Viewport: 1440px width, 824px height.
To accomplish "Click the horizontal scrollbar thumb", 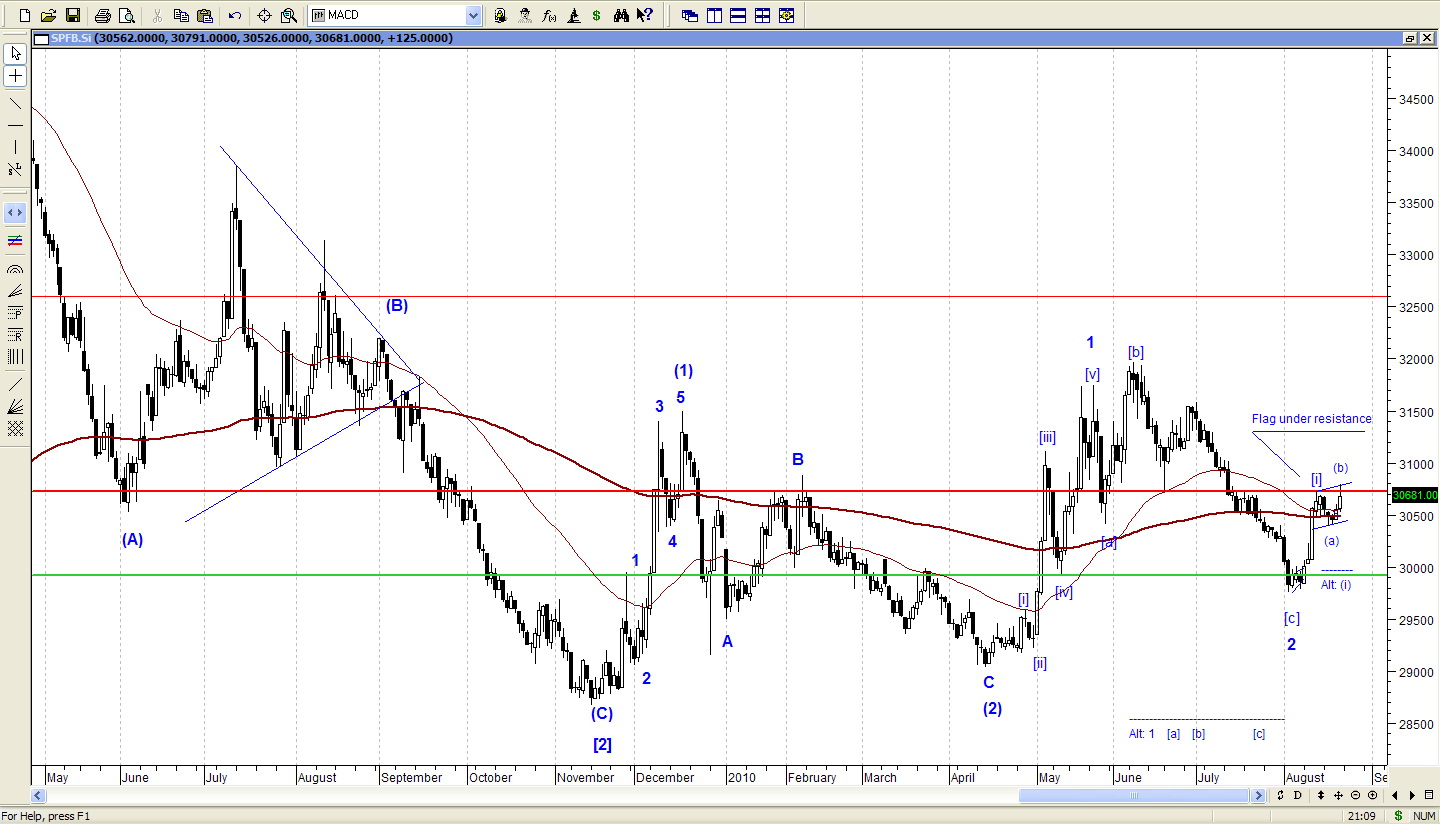I will [1134, 795].
